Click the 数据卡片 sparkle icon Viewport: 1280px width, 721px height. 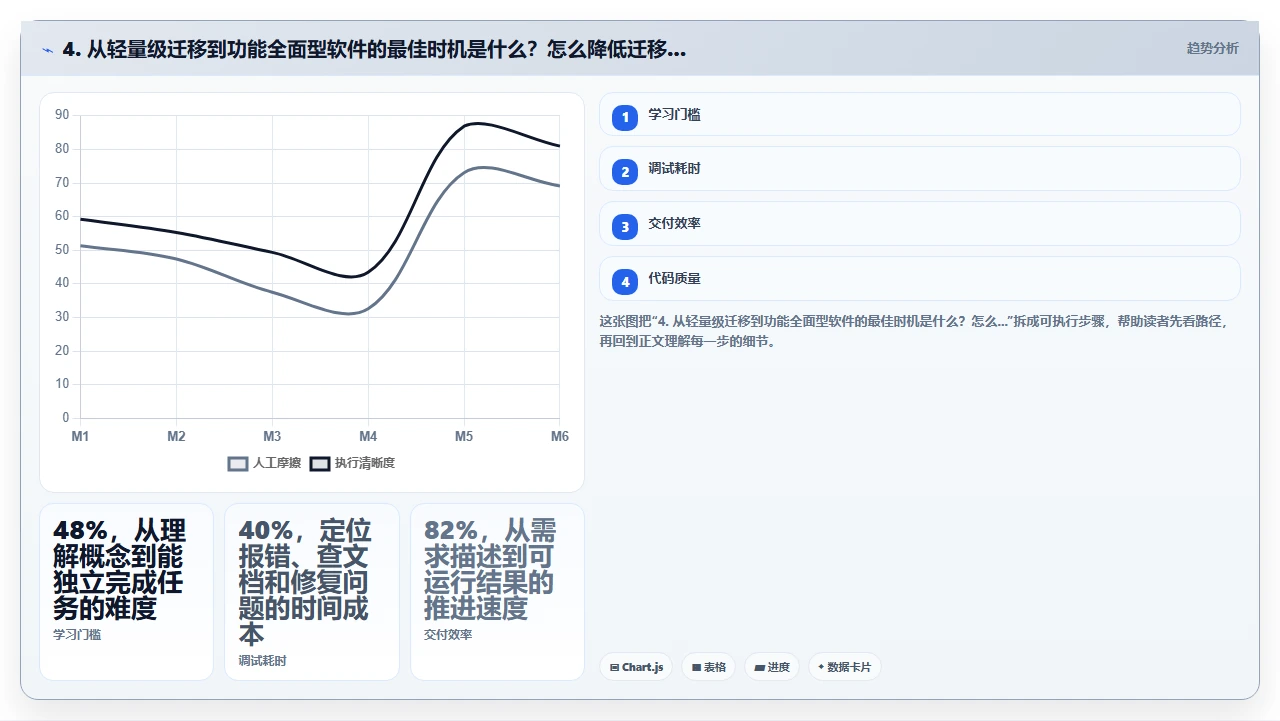click(821, 667)
